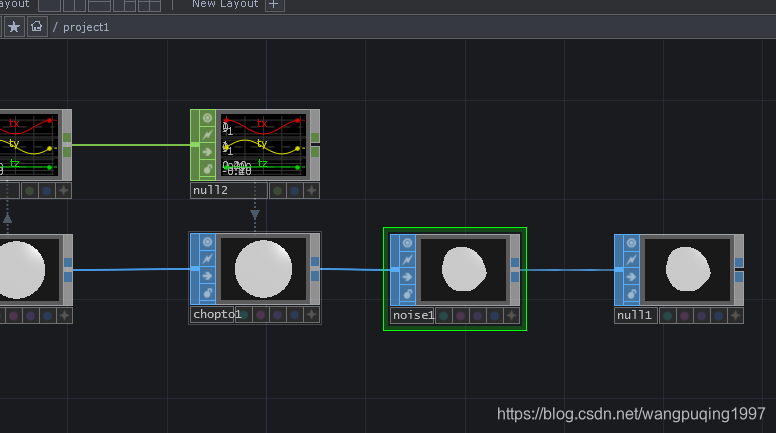Image resolution: width=776 pixels, height=433 pixels.
Task: Activate the viewer-active plus flag on null1
Action: click(735, 315)
